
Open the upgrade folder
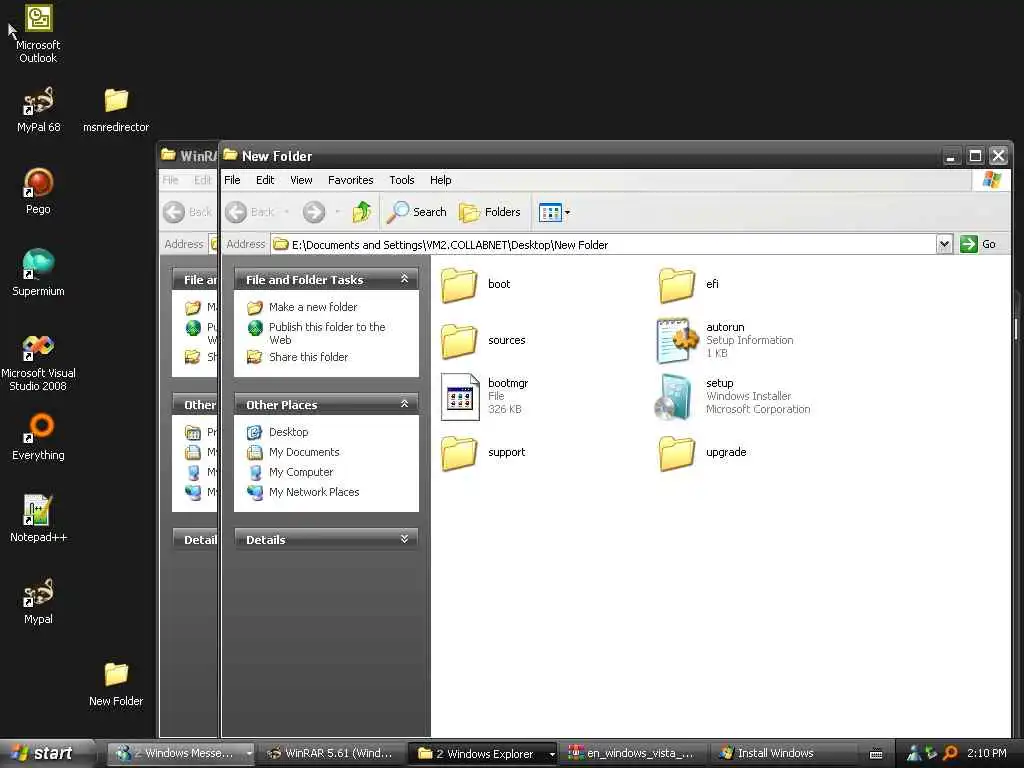702,453
